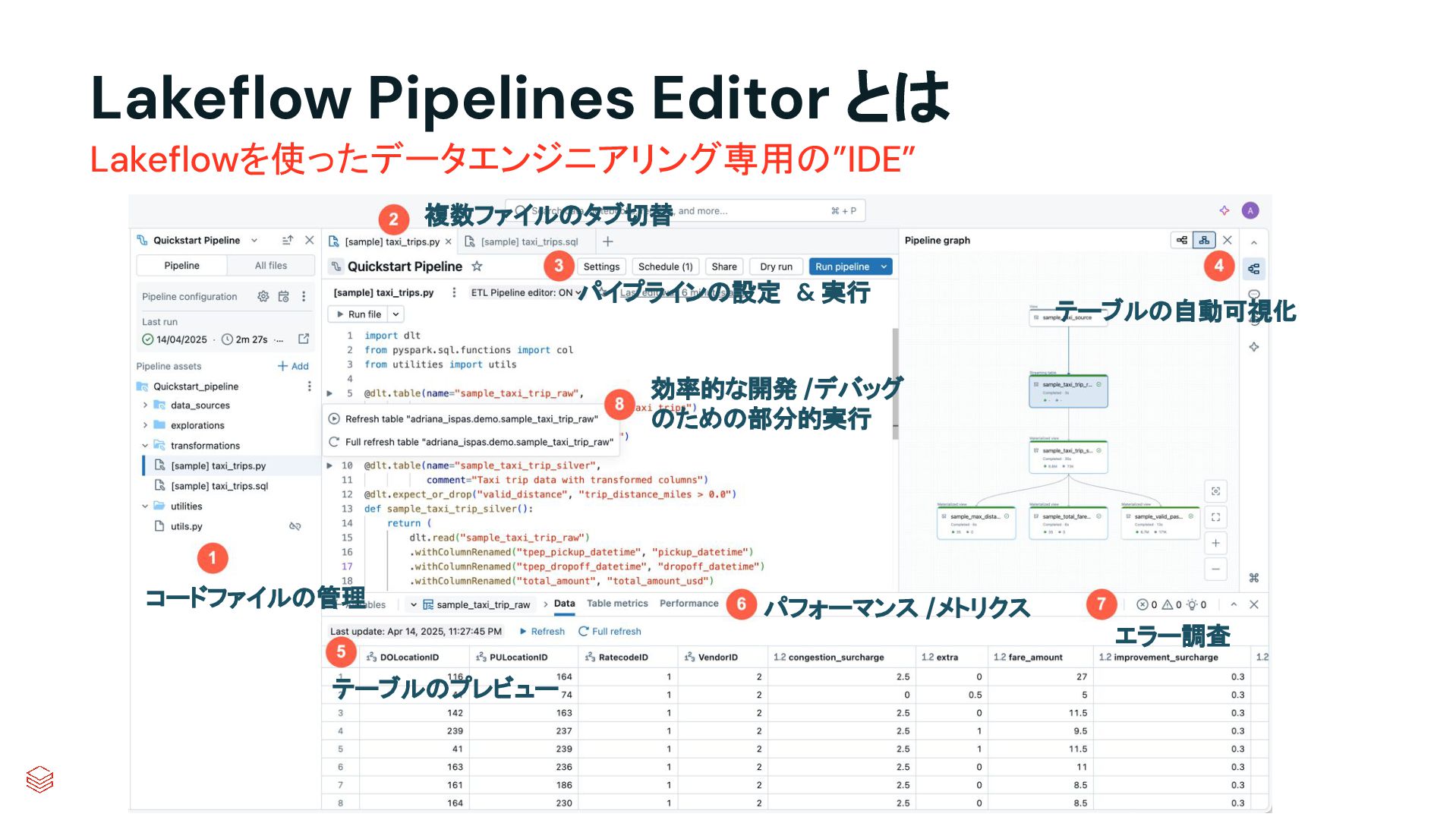
Task: Show suggestions lightbulb count in bottom panel
Action: (1196, 605)
